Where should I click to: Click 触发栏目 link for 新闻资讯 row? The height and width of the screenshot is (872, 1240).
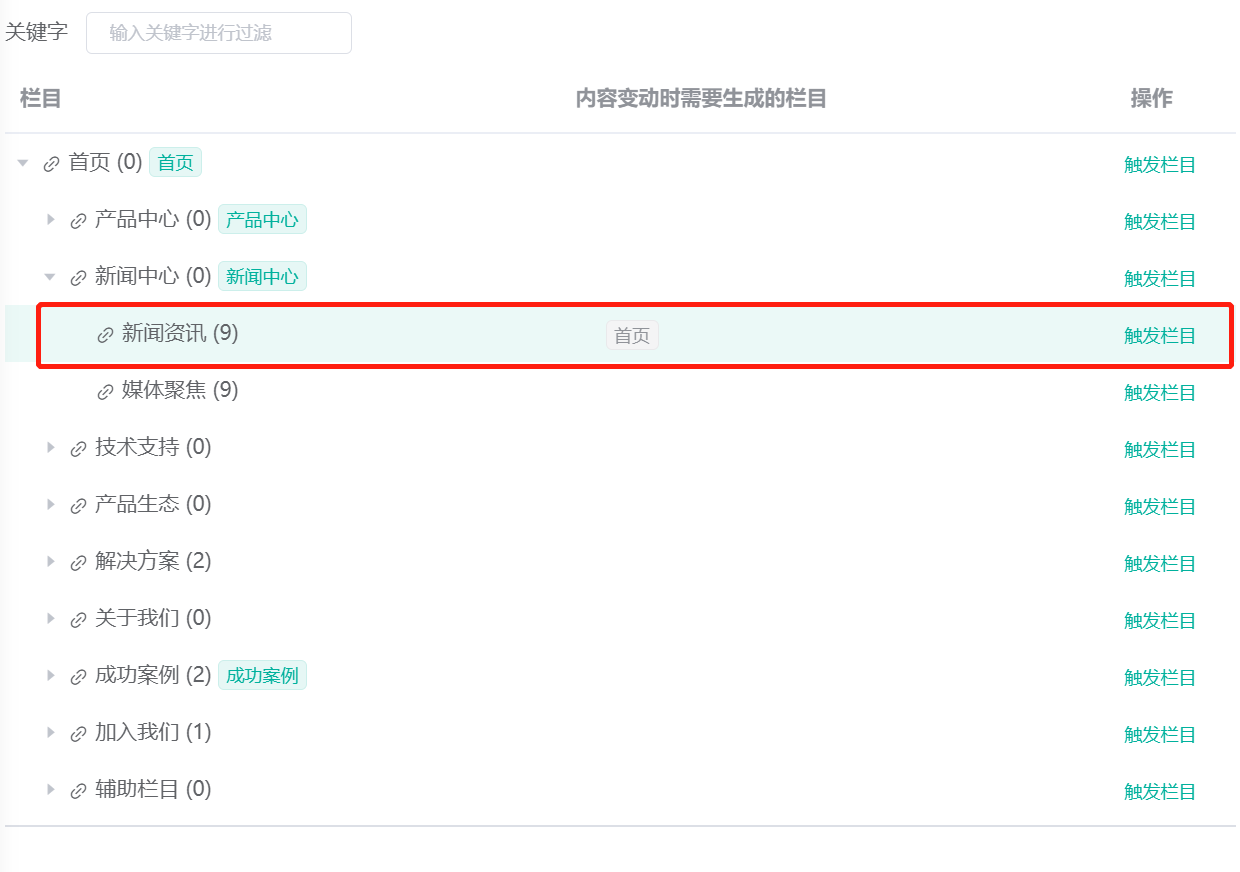1159,336
